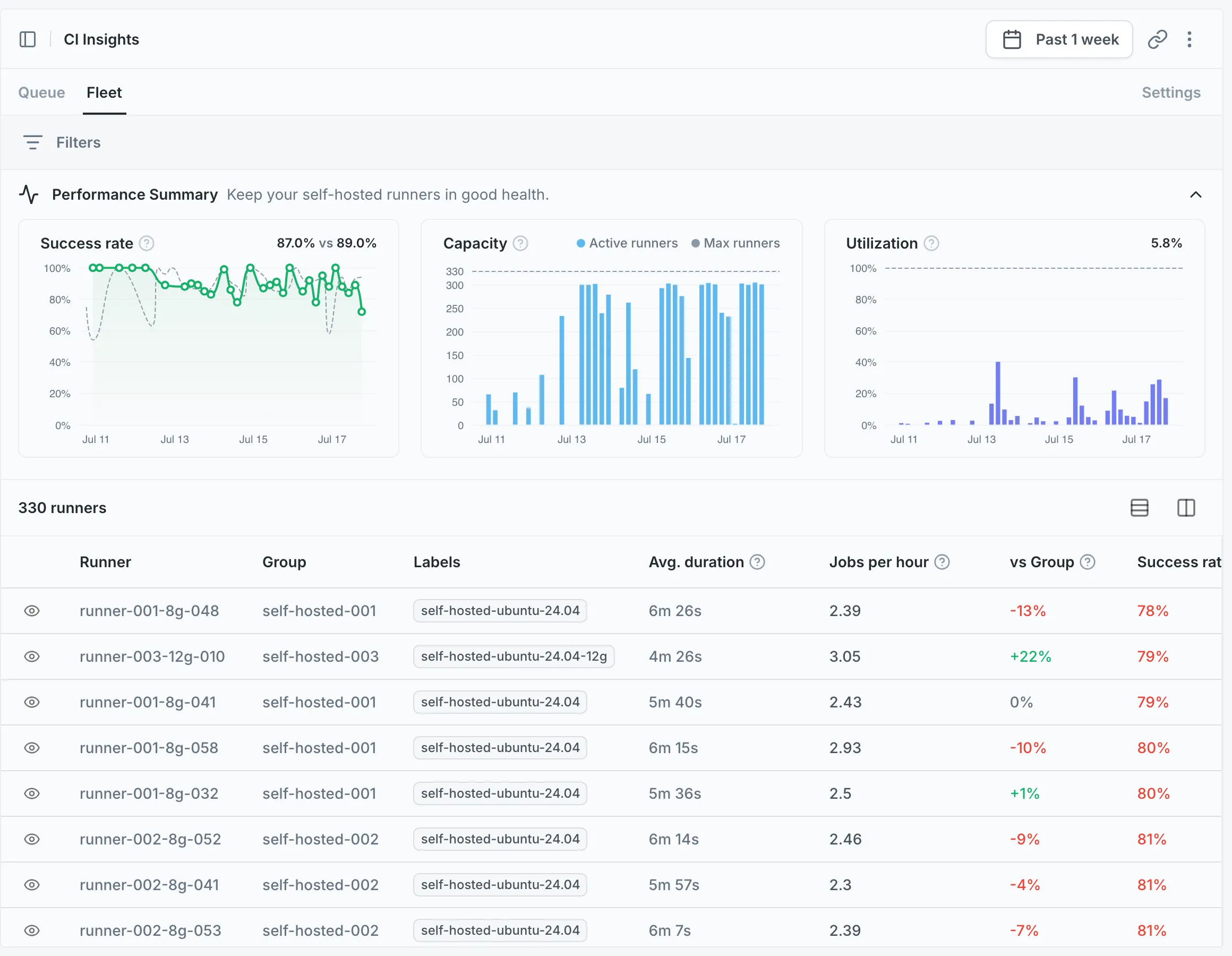Toggle the sidebar panel icon

pos(28,39)
